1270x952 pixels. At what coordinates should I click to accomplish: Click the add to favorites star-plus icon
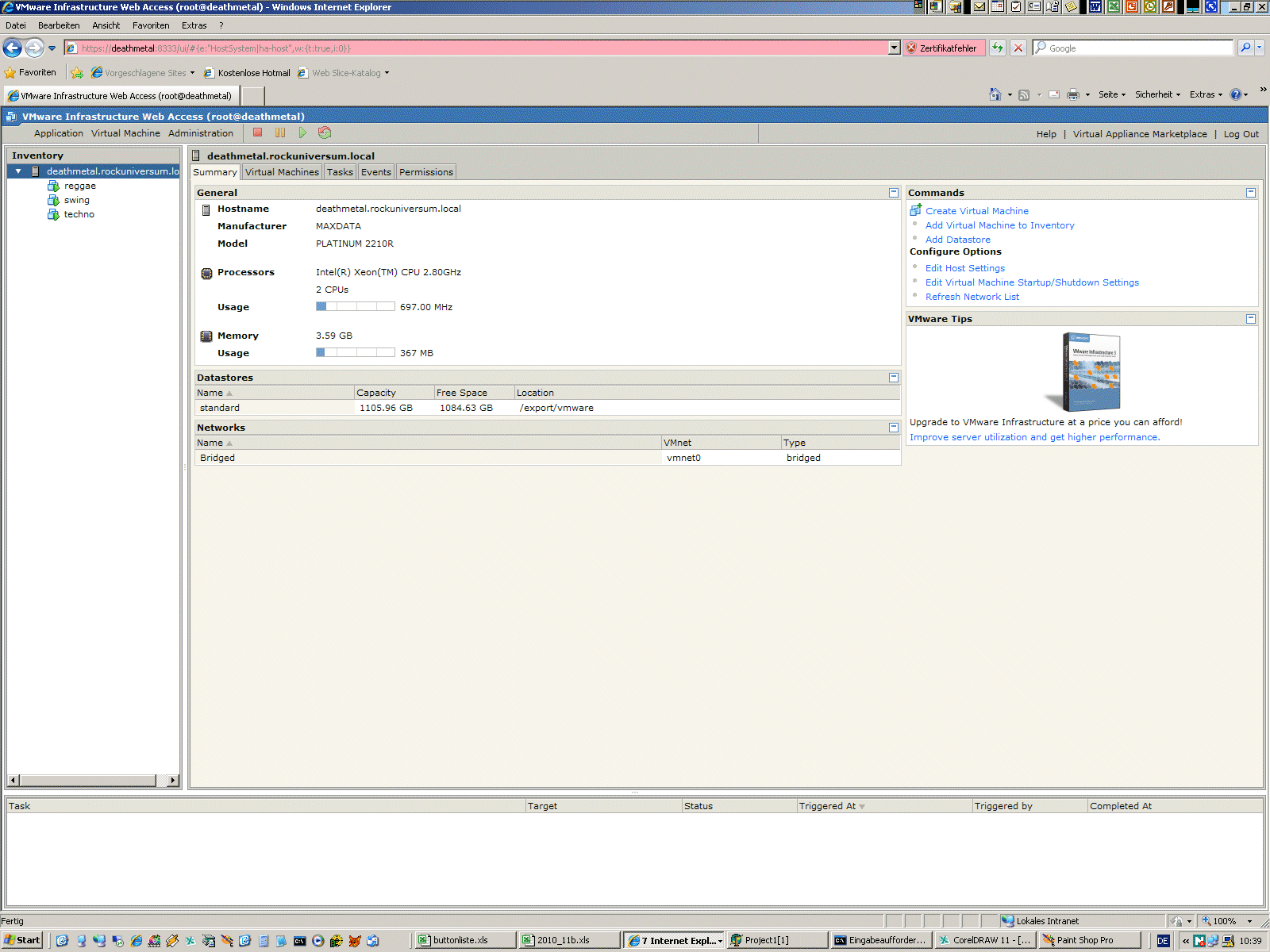click(77, 72)
